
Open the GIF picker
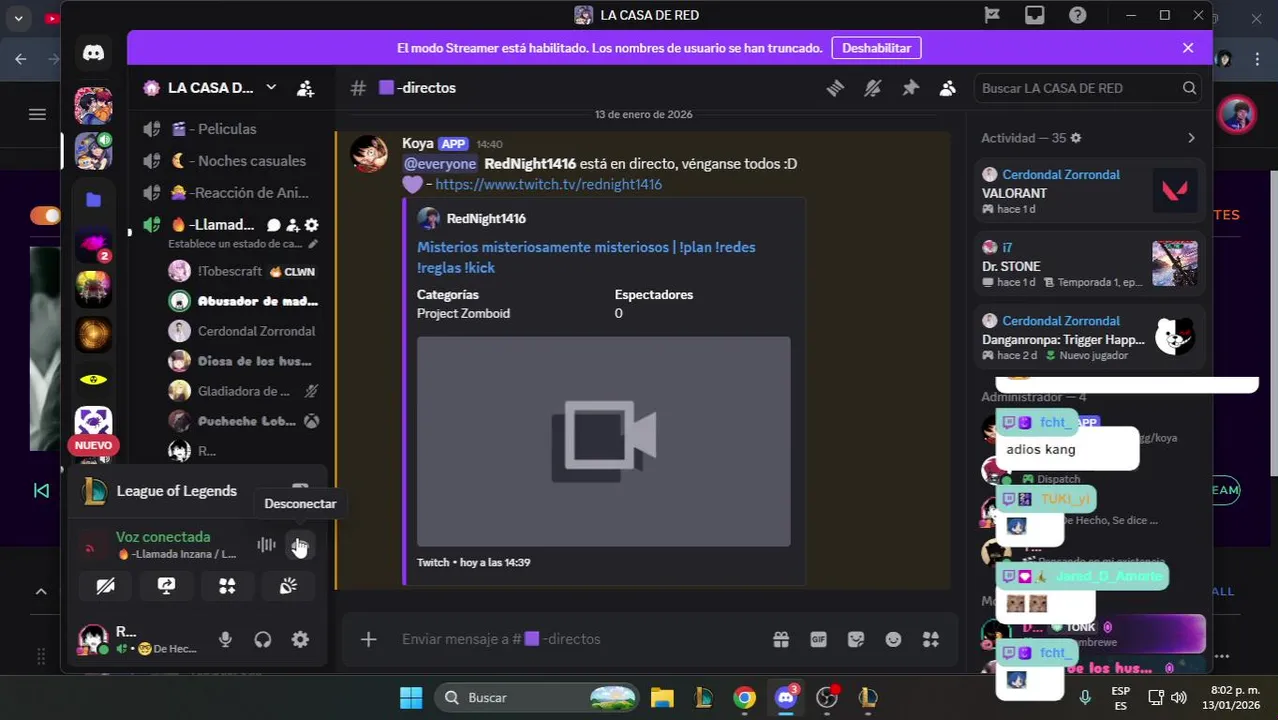click(x=818, y=639)
